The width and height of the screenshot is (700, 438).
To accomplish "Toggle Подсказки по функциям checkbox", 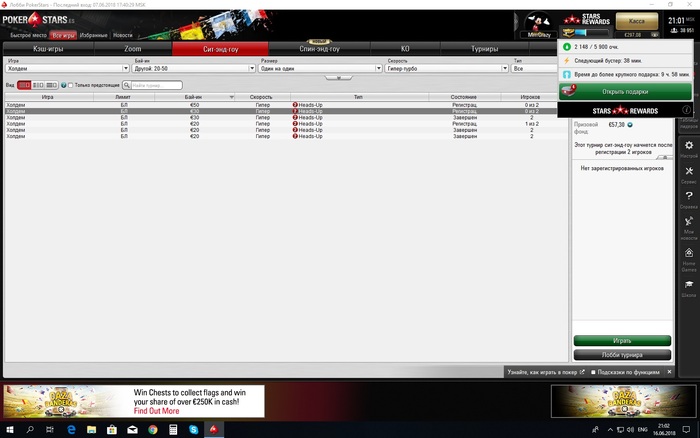I will click(x=593, y=372).
